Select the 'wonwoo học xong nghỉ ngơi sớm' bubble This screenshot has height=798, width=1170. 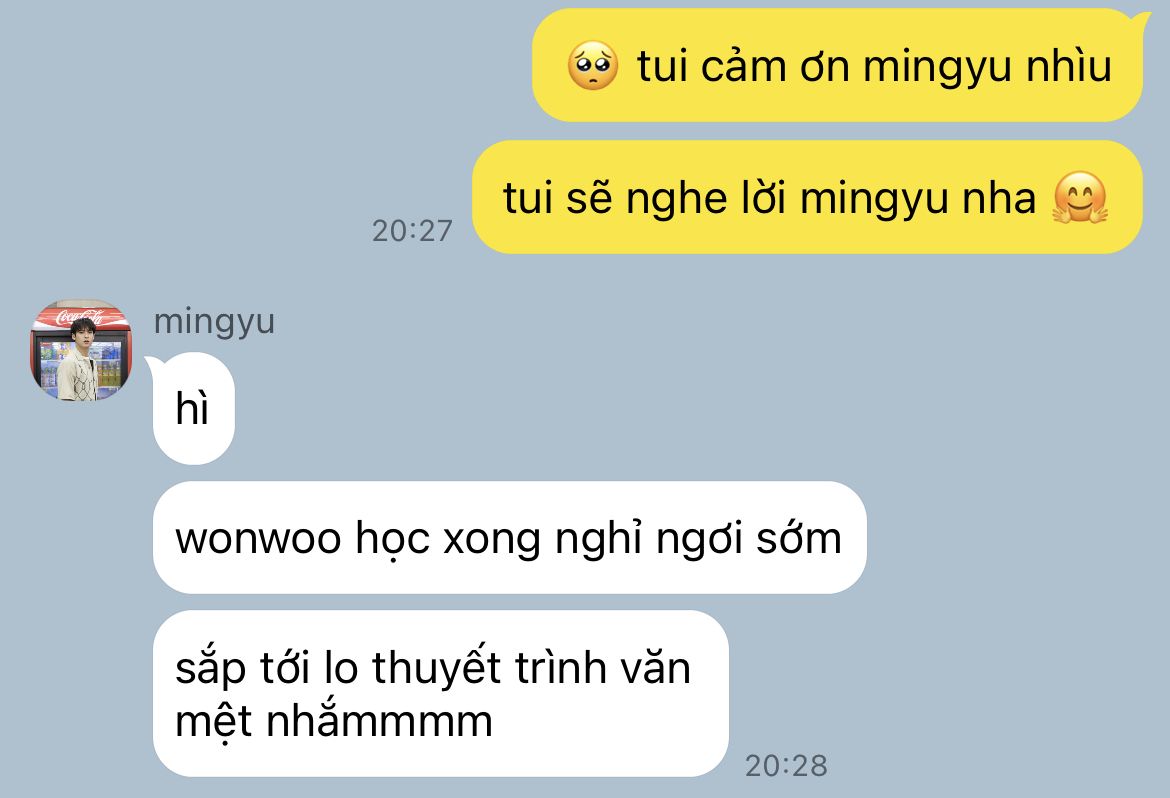coord(510,537)
